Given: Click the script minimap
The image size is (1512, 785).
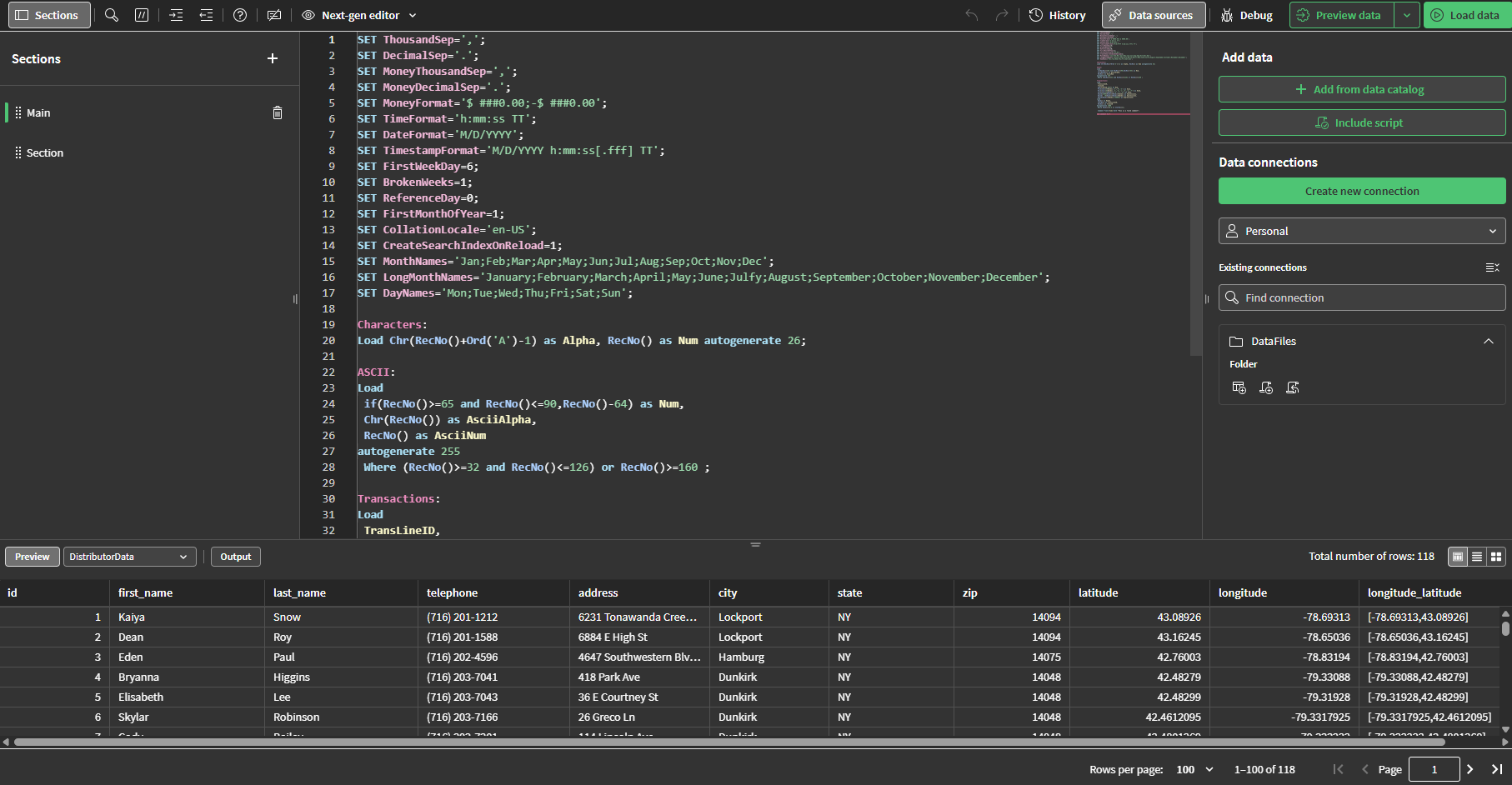Looking at the screenshot, I should [x=1143, y=72].
